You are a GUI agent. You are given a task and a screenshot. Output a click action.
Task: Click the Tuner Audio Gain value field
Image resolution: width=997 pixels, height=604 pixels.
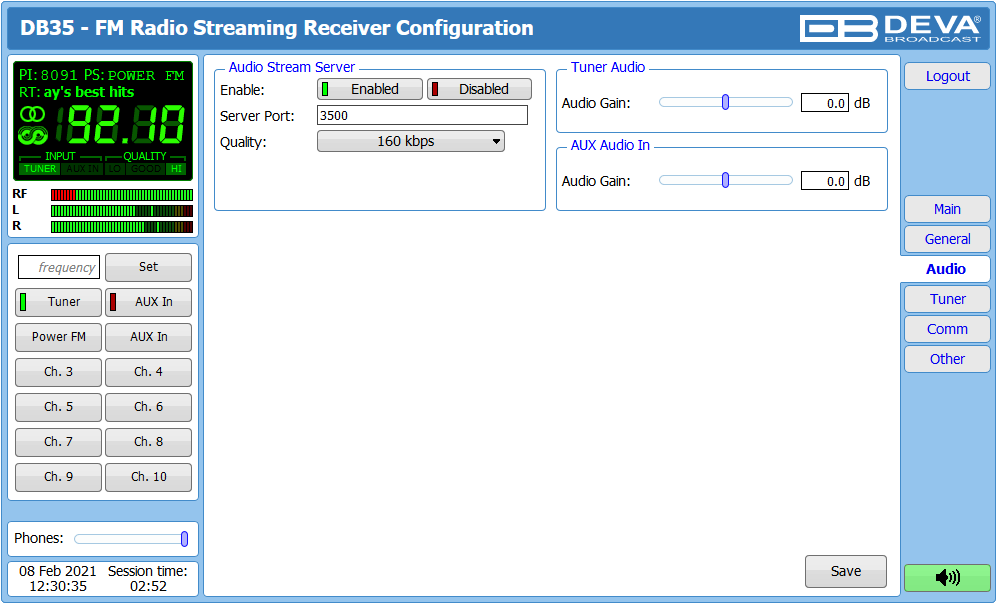pyautogui.click(x=825, y=103)
